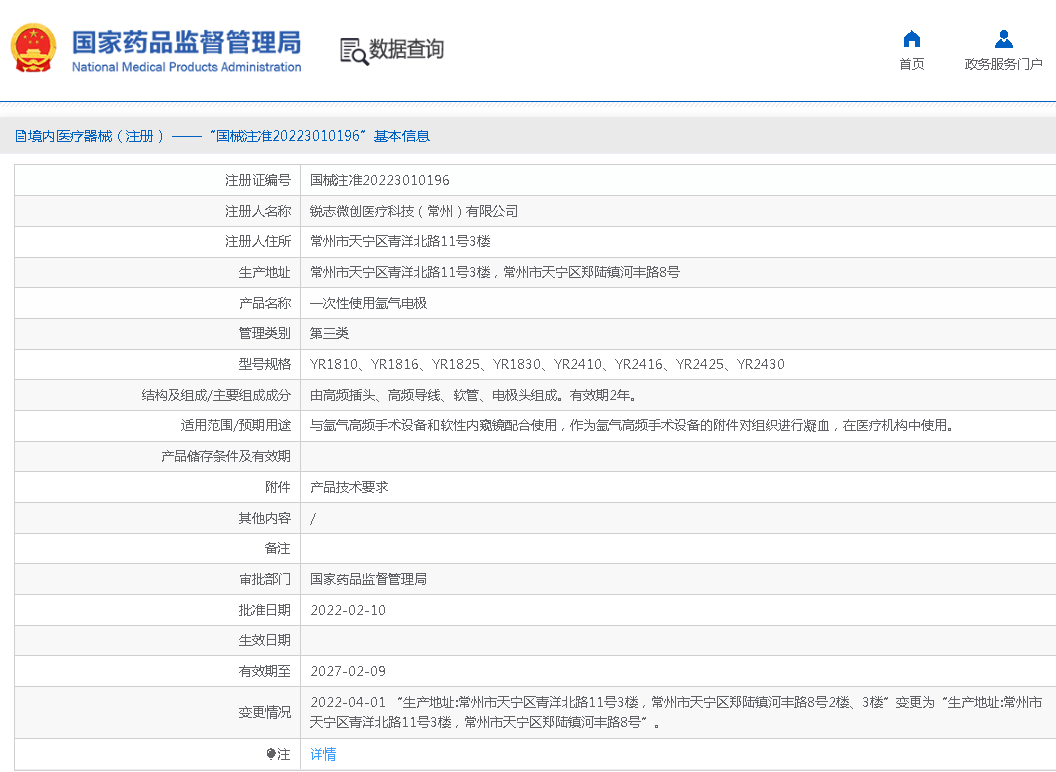Click the bullet icon beside 注
The image size is (1056, 772).
pyautogui.click(x=271, y=754)
